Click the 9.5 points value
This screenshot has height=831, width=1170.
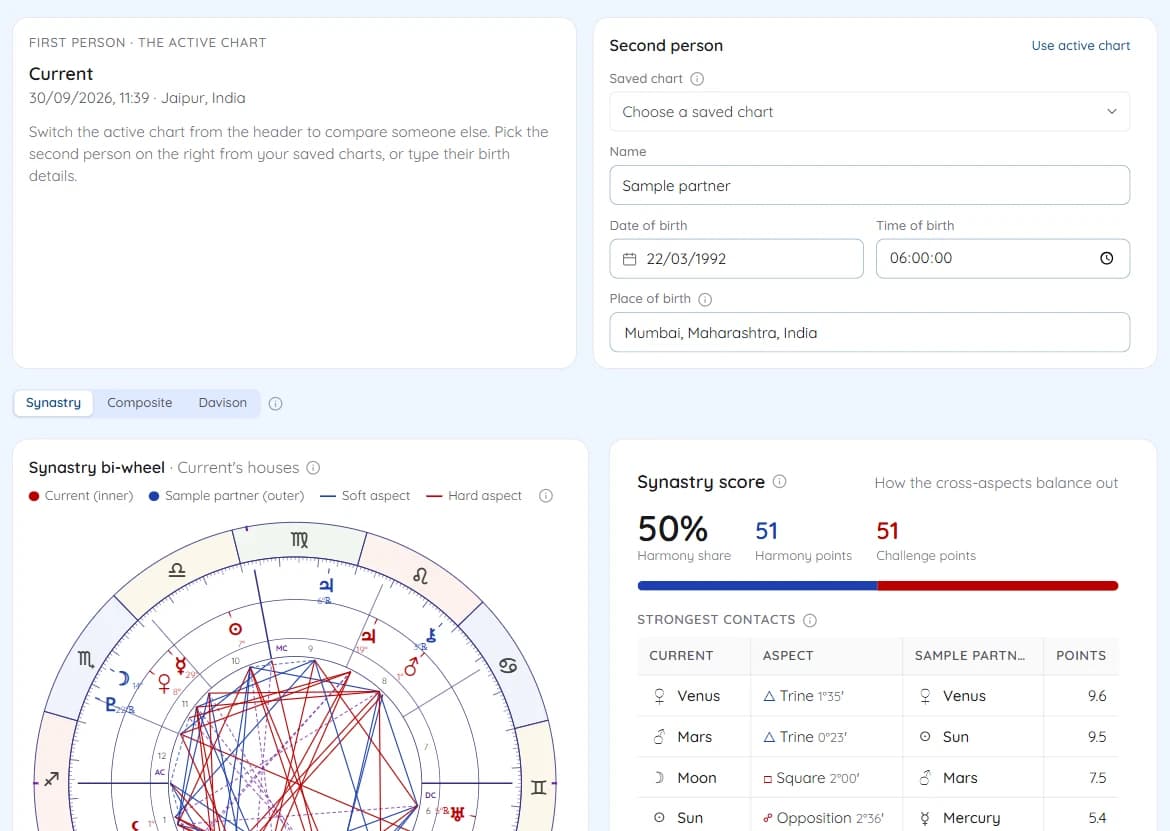1097,737
